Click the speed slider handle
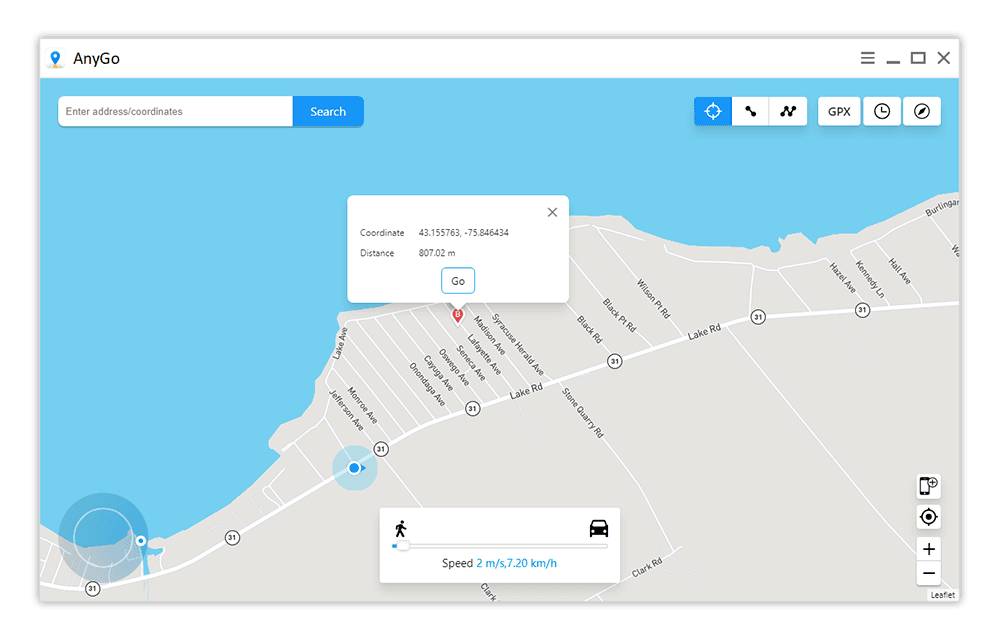 [403, 546]
